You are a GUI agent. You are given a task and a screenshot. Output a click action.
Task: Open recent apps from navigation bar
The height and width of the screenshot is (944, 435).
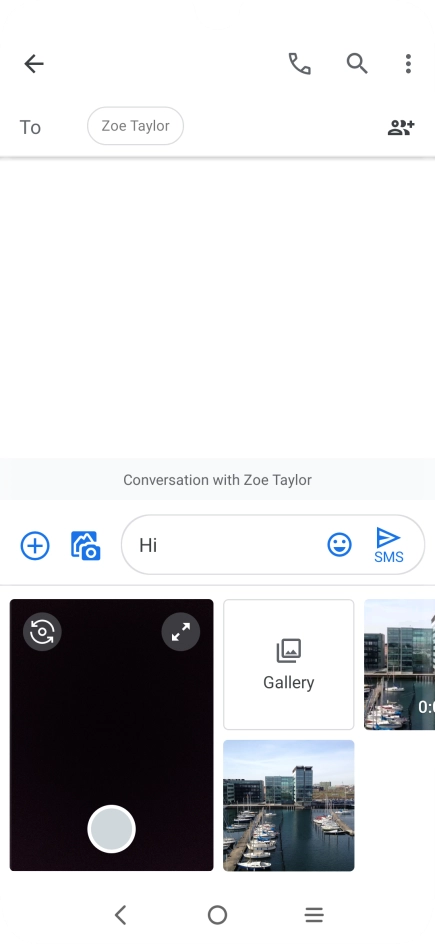(314, 915)
